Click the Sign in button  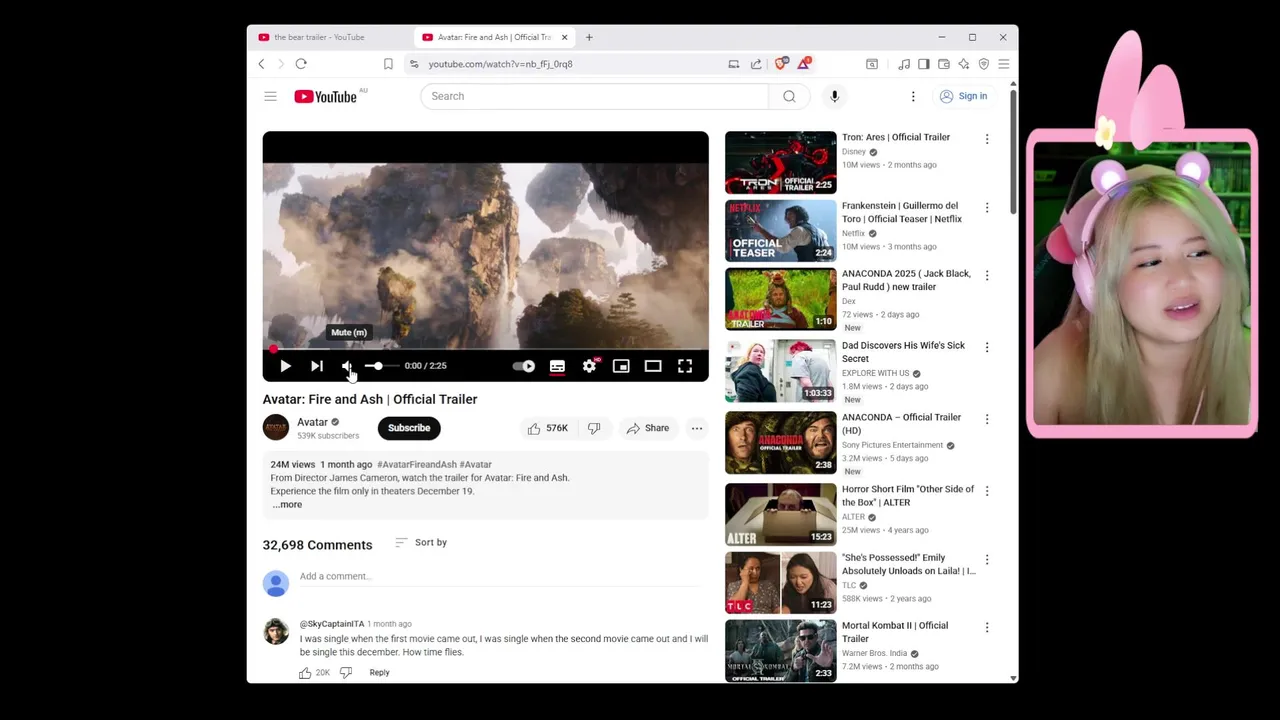pyautogui.click(x=963, y=96)
